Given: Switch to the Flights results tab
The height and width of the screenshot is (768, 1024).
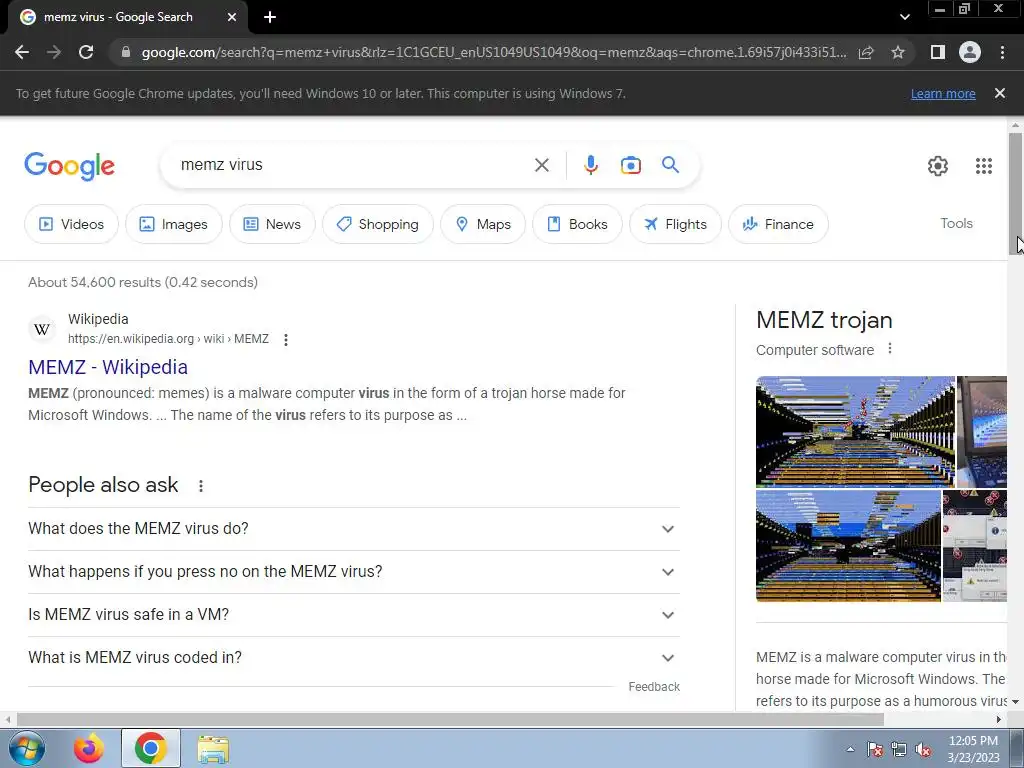Looking at the screenshot, I should tap(675, 224).
